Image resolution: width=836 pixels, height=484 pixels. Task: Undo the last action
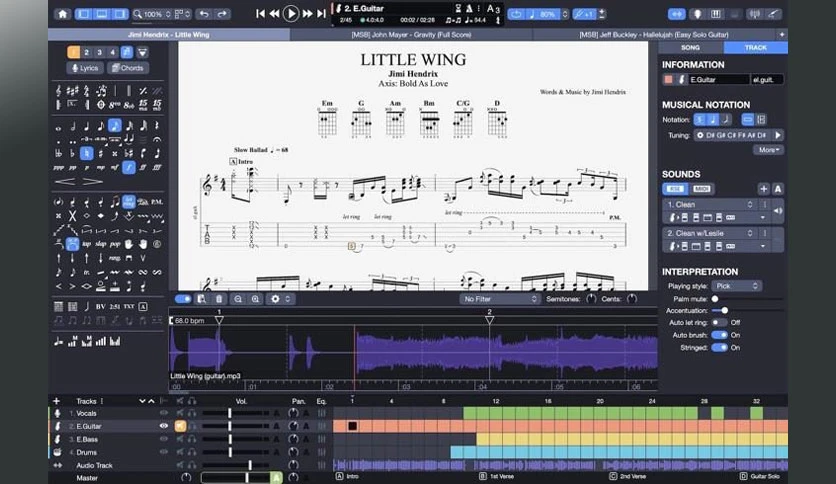click(204, 14)
